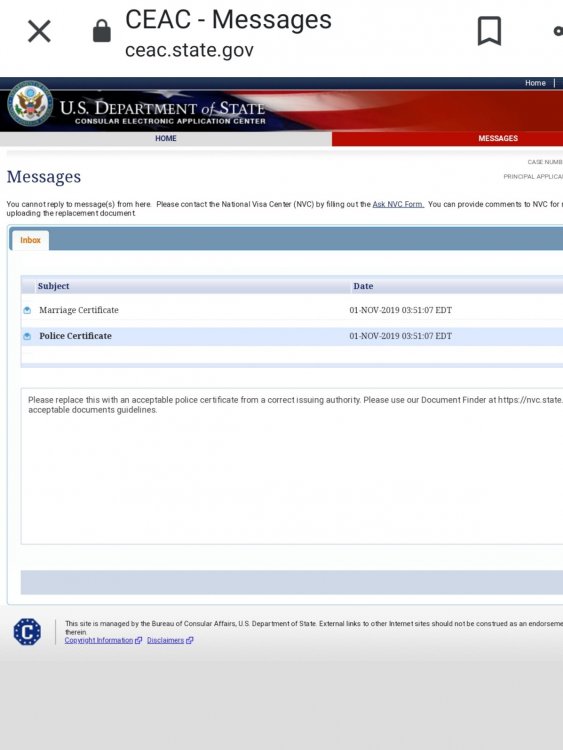Open Copyright Information link
This screenshot has width=563, height=750.
(99, 640)
